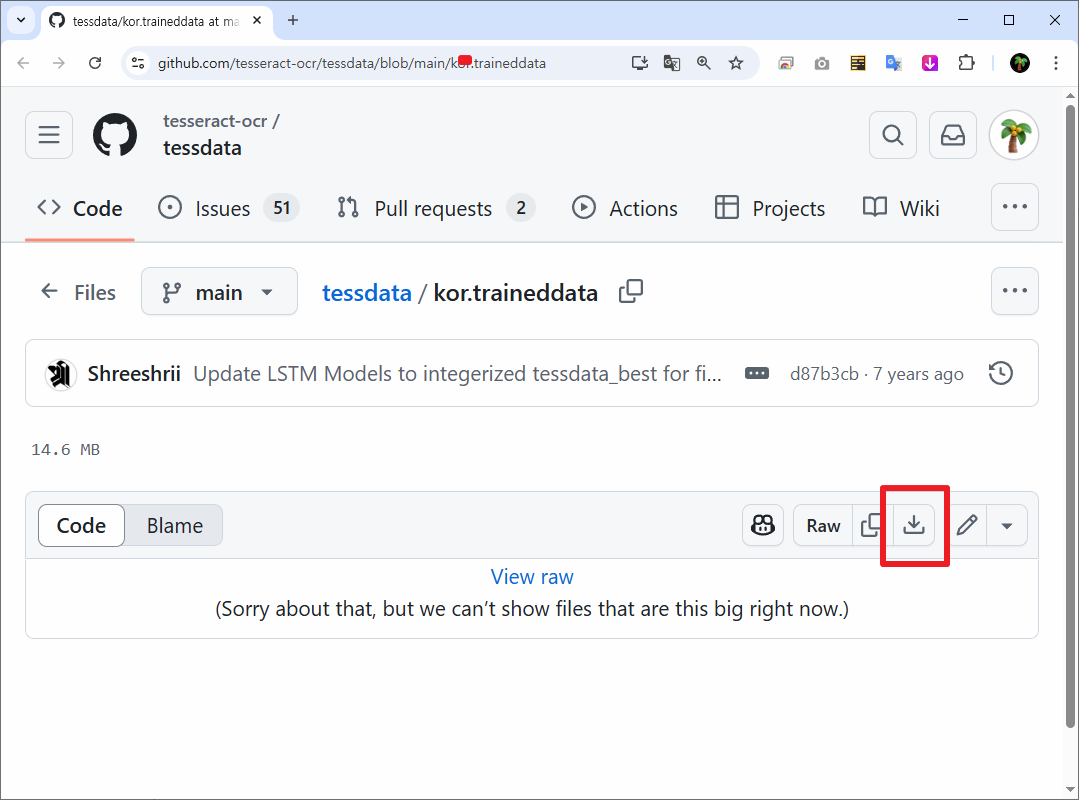1079x800 pixels.
Task: Copy file path icon next to kor.traineddata
Action: pyautogui.click(x=630, y=292)
